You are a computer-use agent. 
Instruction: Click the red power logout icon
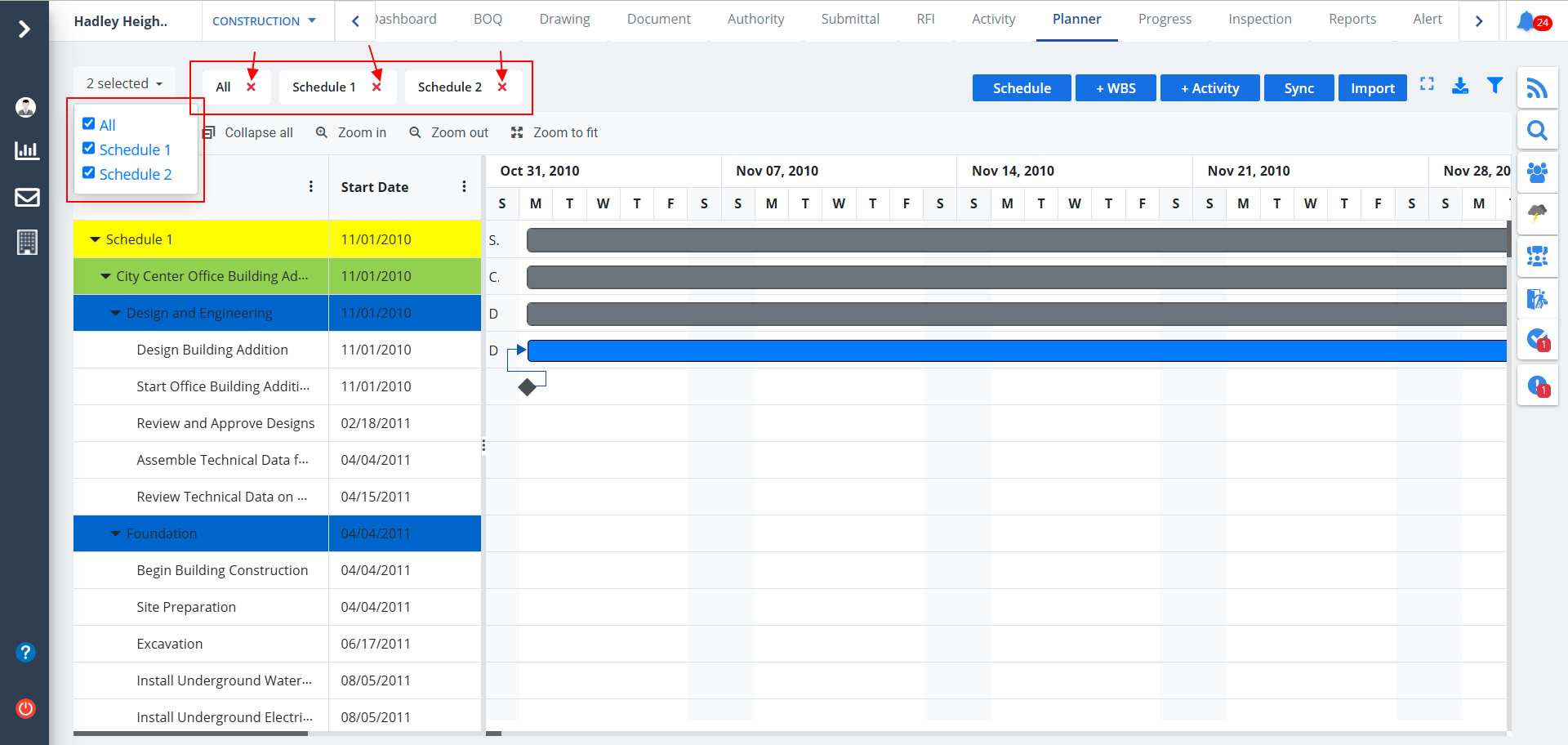pos(26,708)
